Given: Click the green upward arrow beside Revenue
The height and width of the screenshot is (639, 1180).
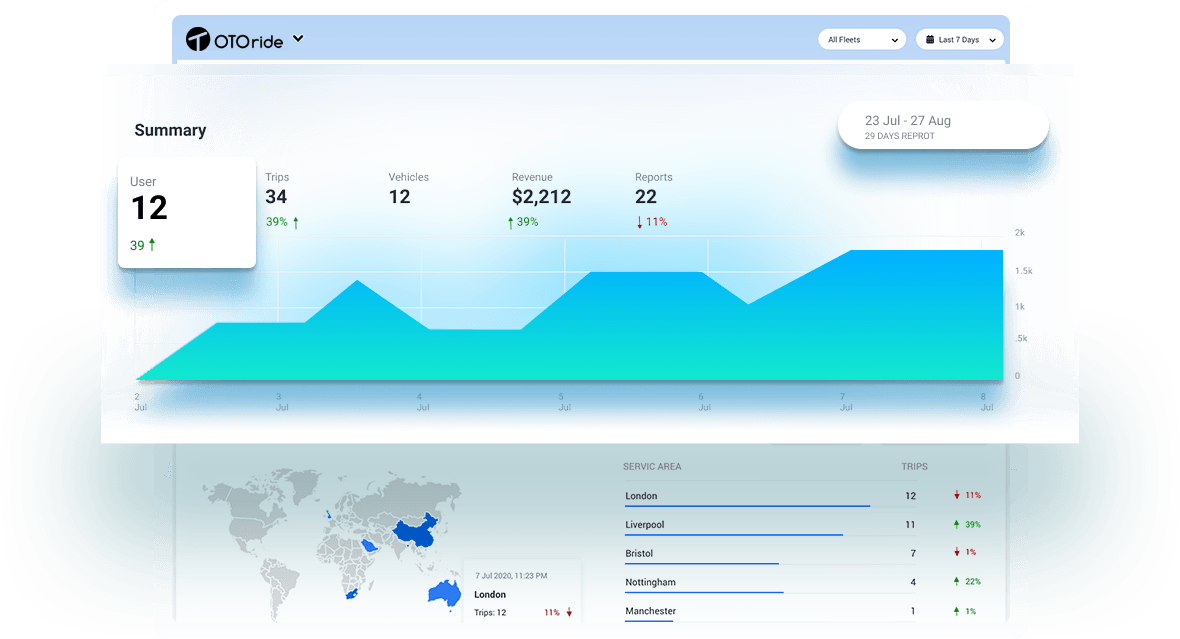Looking at the screenshot, I should point(511,221).
